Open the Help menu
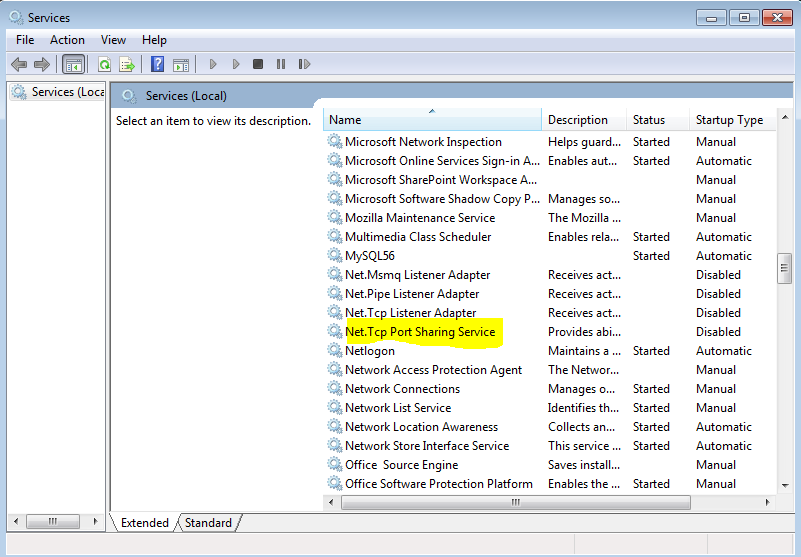The width and height of the screenshot is (801, 557). (154, 40)
